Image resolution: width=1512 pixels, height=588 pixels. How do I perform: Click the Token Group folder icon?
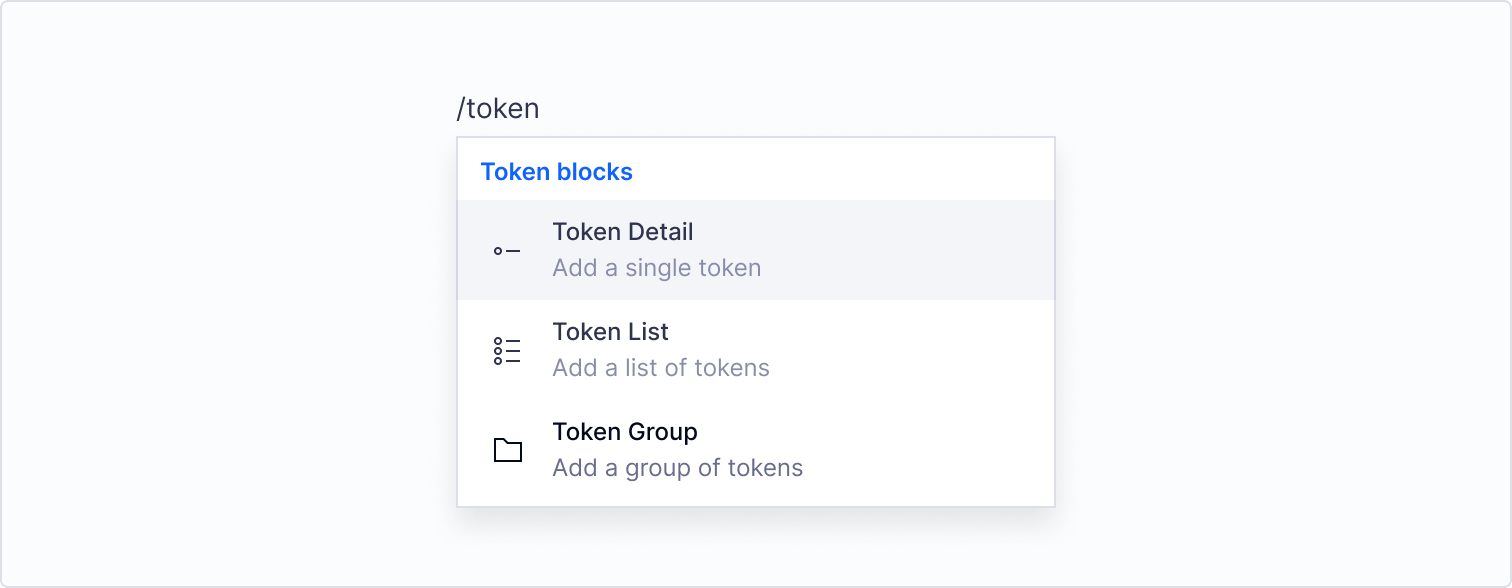(508, 450)
